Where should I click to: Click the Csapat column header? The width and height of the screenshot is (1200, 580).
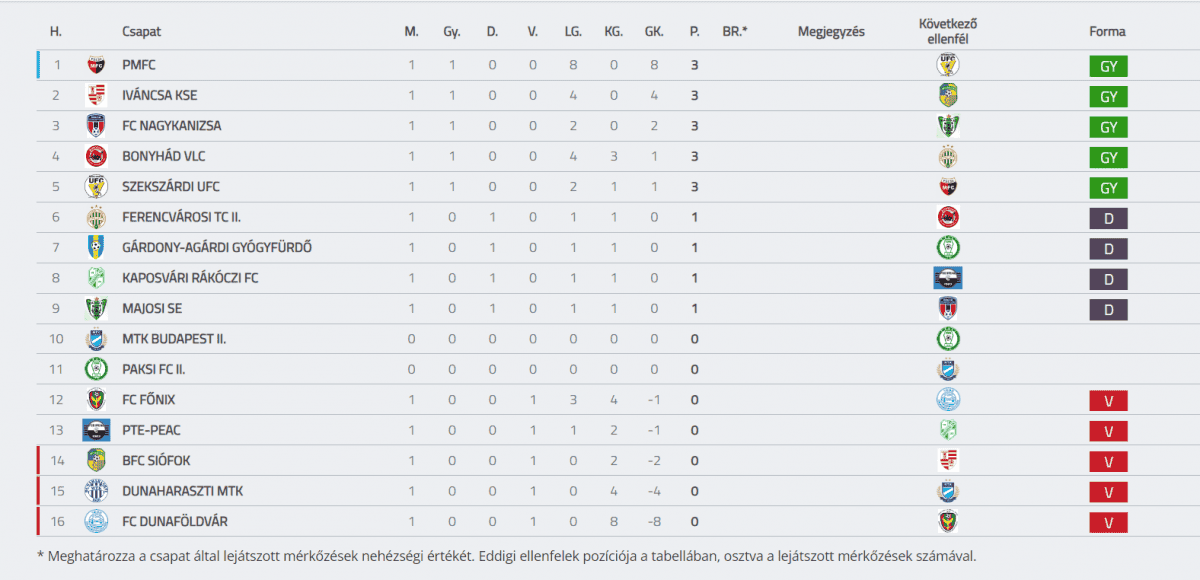coord(141,31)
